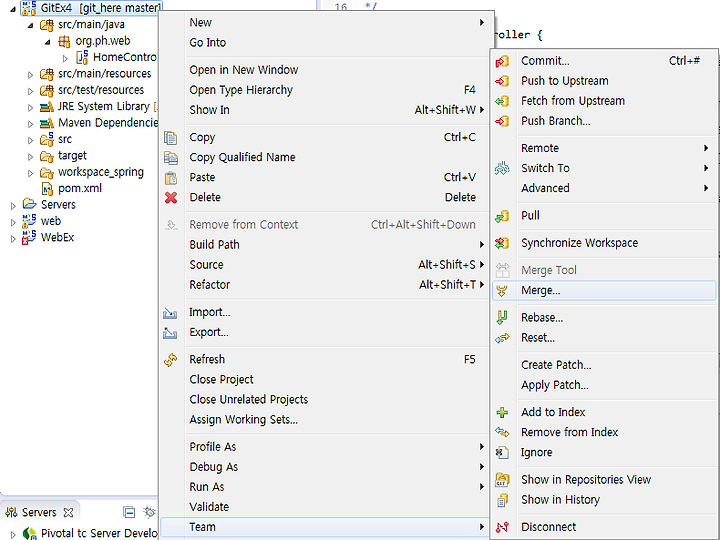Screen dimensions: 720x540
Task: Click the Rebase icon
Action: [x=502, y=318]
